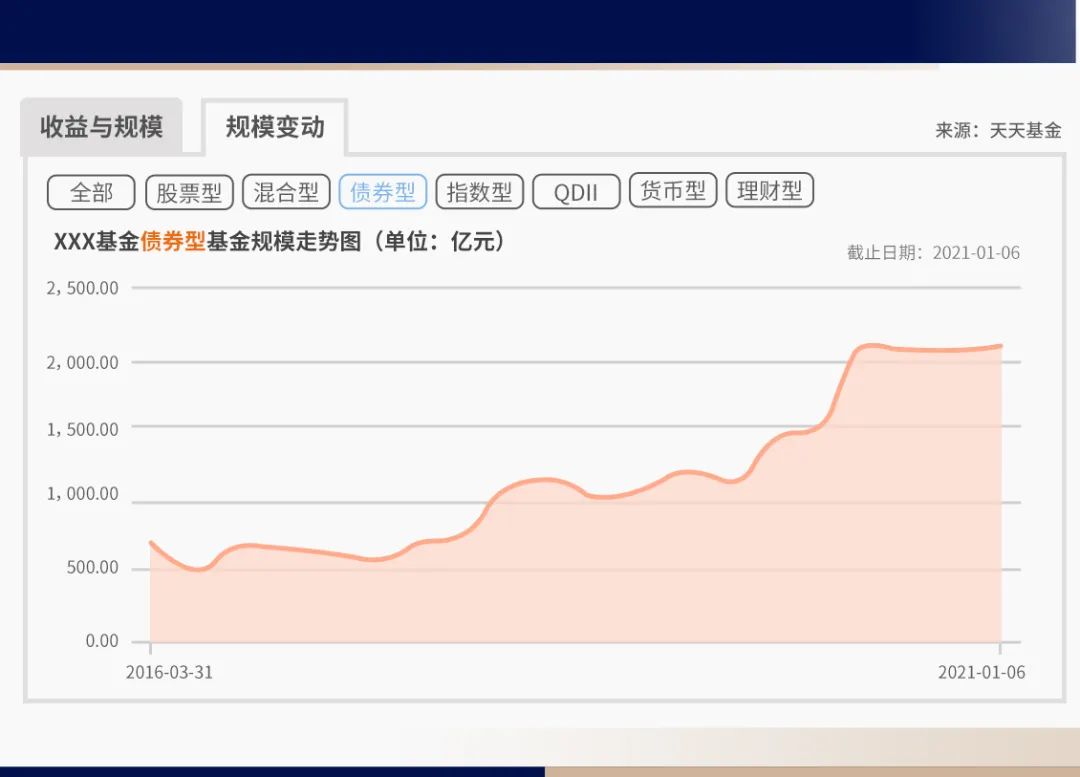Click the 股票型 filter button
1080x777 pixels.
point(190,192)
